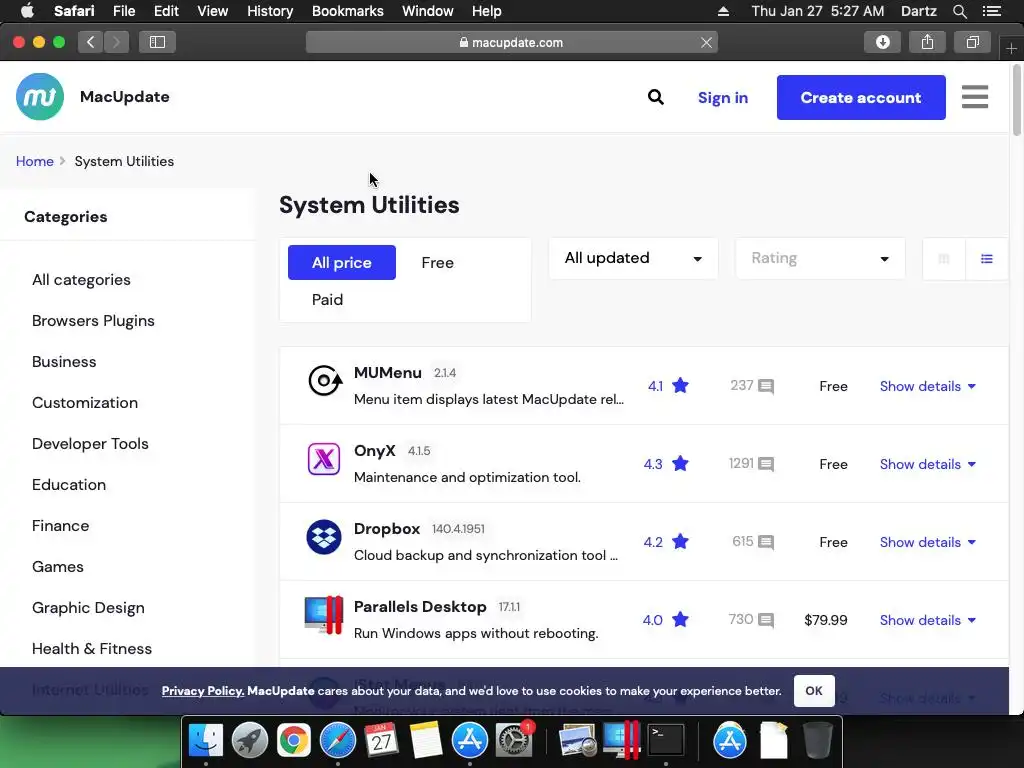Image resolution: width=1024 pixels, height=768 pixels.
Task: Expand Show details for MUMenu
Action: tap(927, 386)
